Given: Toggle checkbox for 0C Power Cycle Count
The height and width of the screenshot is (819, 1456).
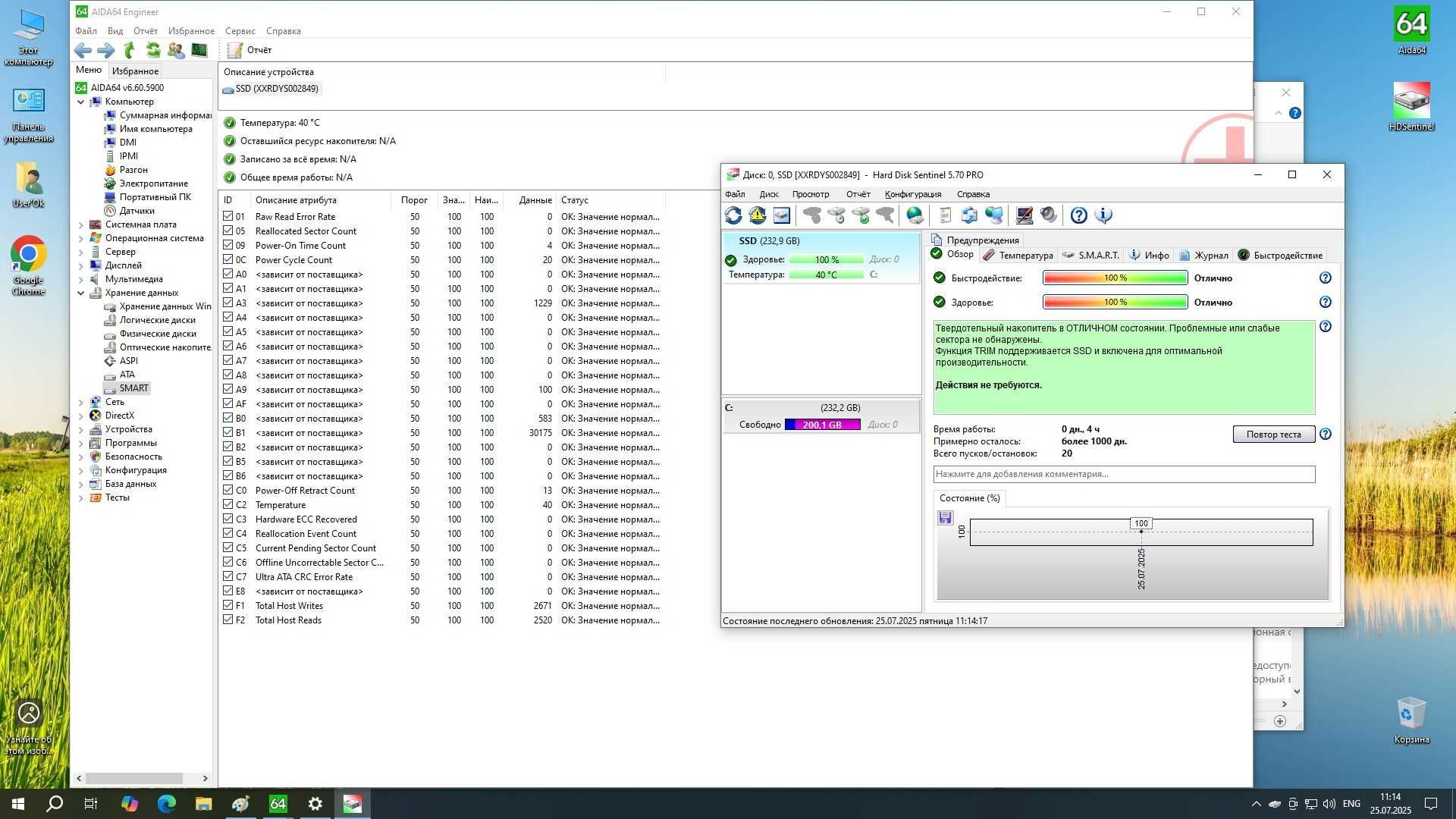Looking at the screenshot, I should [227, 259].
